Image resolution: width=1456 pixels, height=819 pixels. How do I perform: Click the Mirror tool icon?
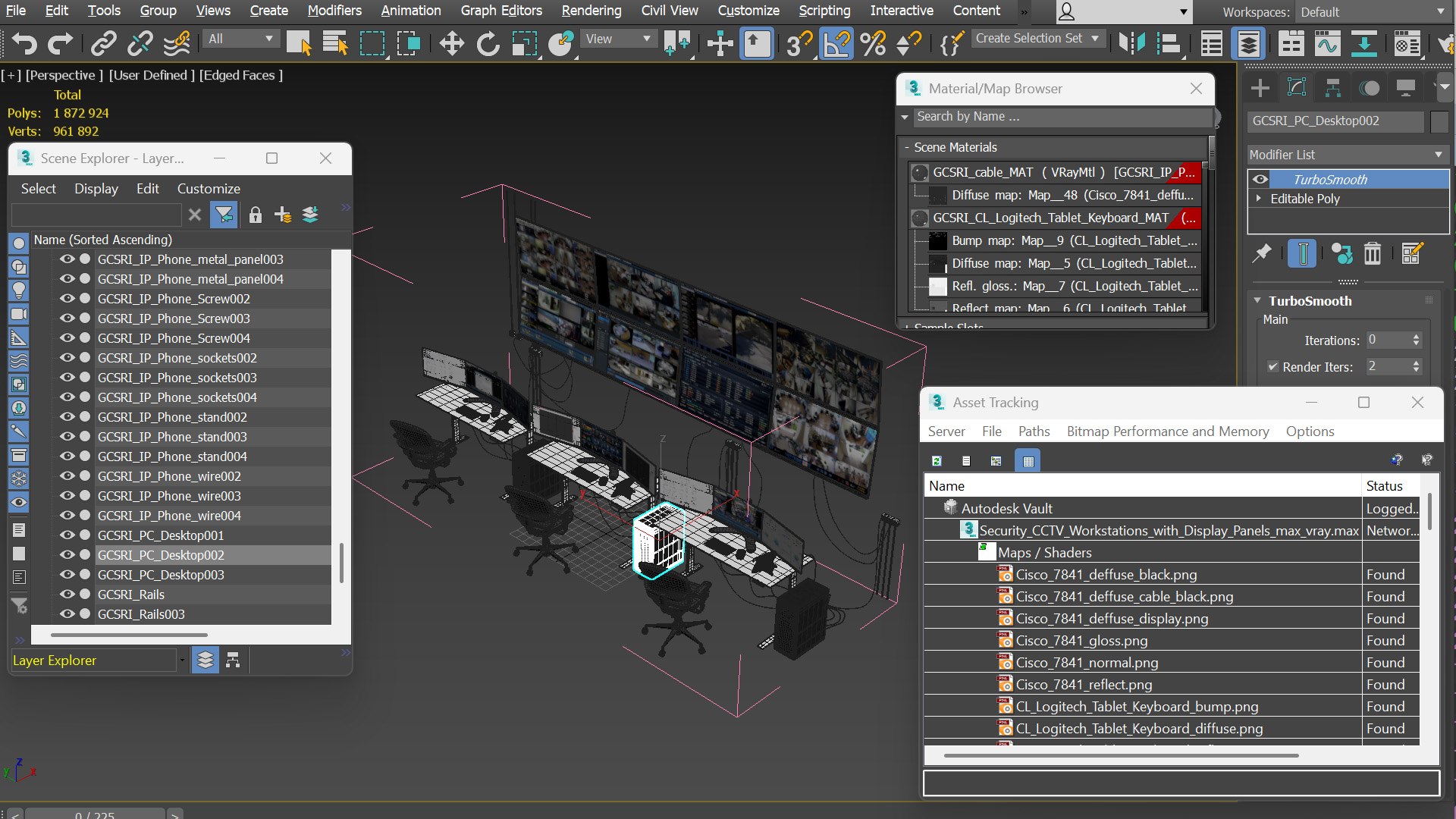[1131, 43]
